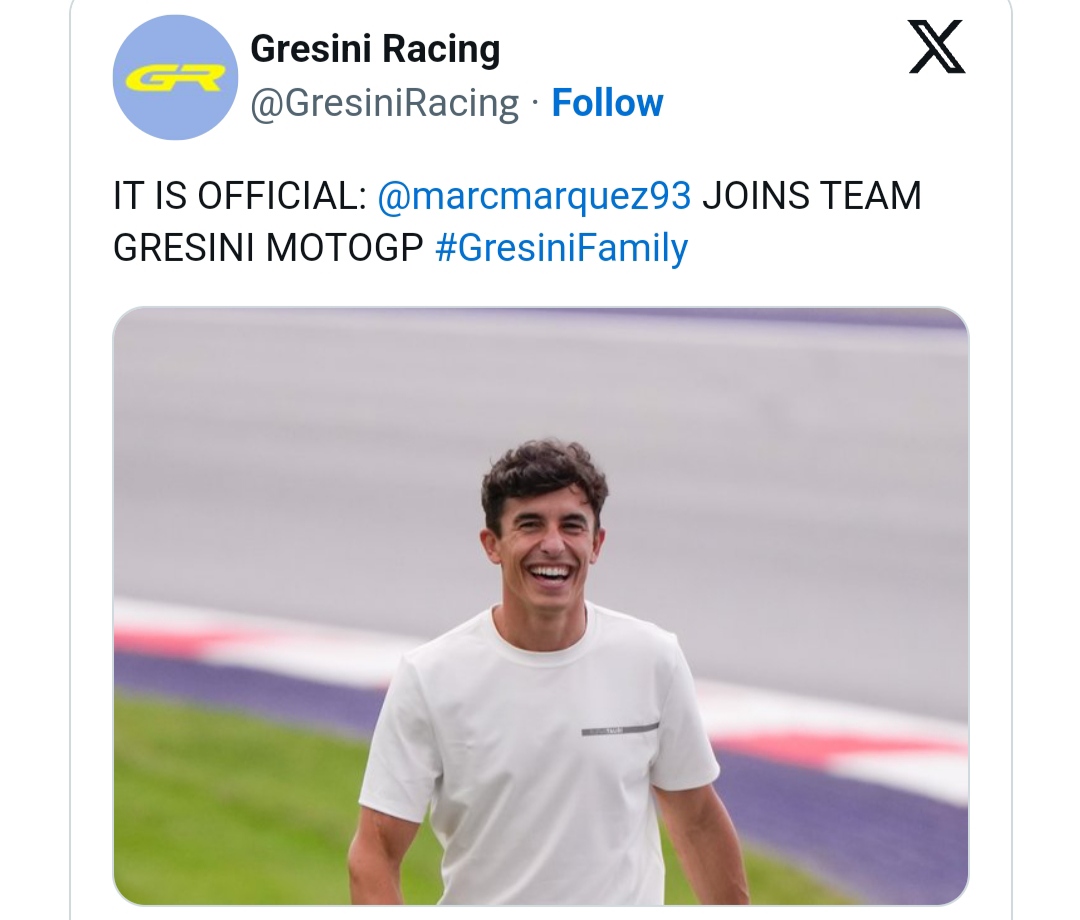Click the grey logo on white t-shirt

[620, 730]
